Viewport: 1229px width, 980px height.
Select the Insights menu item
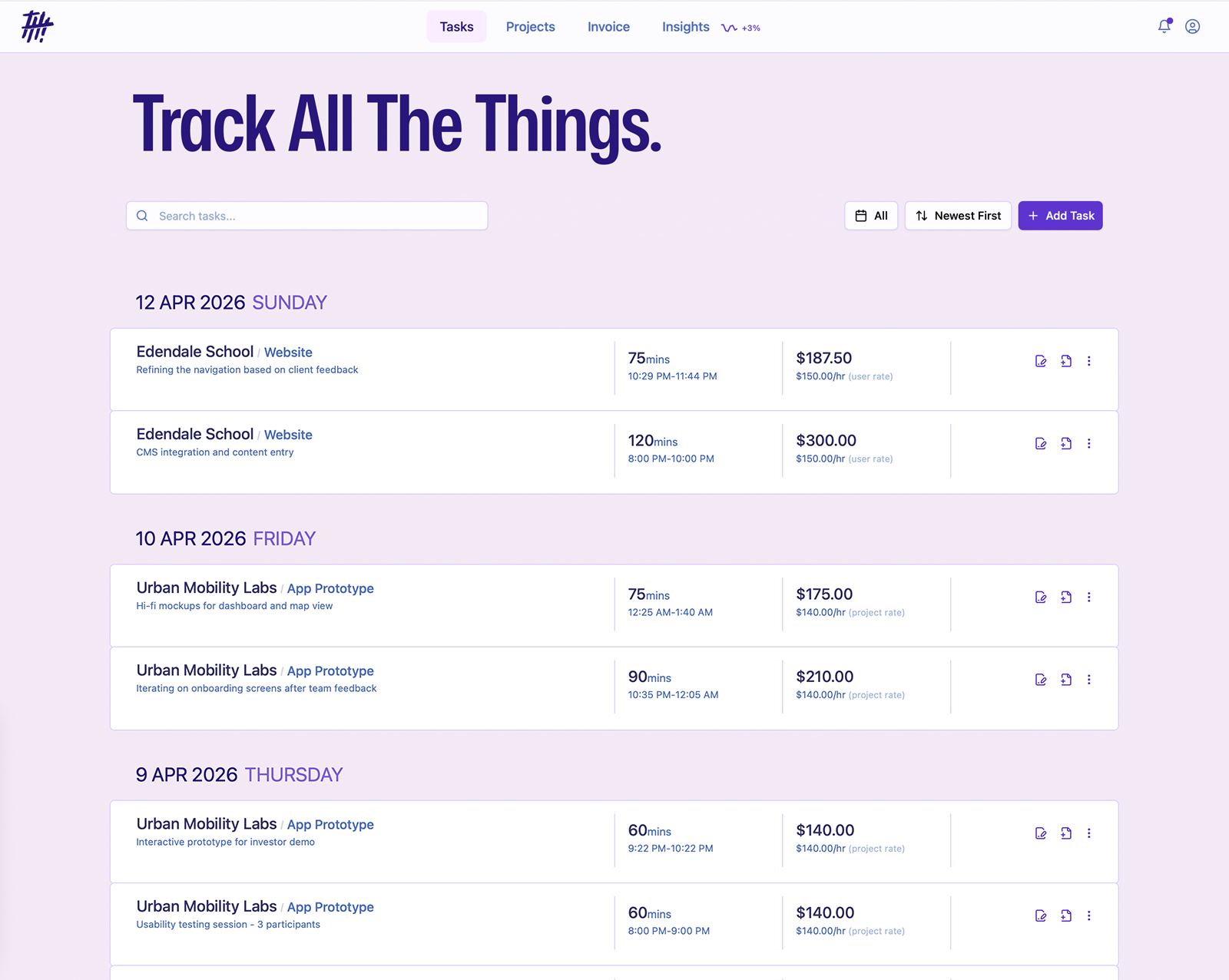click(685, 26)
